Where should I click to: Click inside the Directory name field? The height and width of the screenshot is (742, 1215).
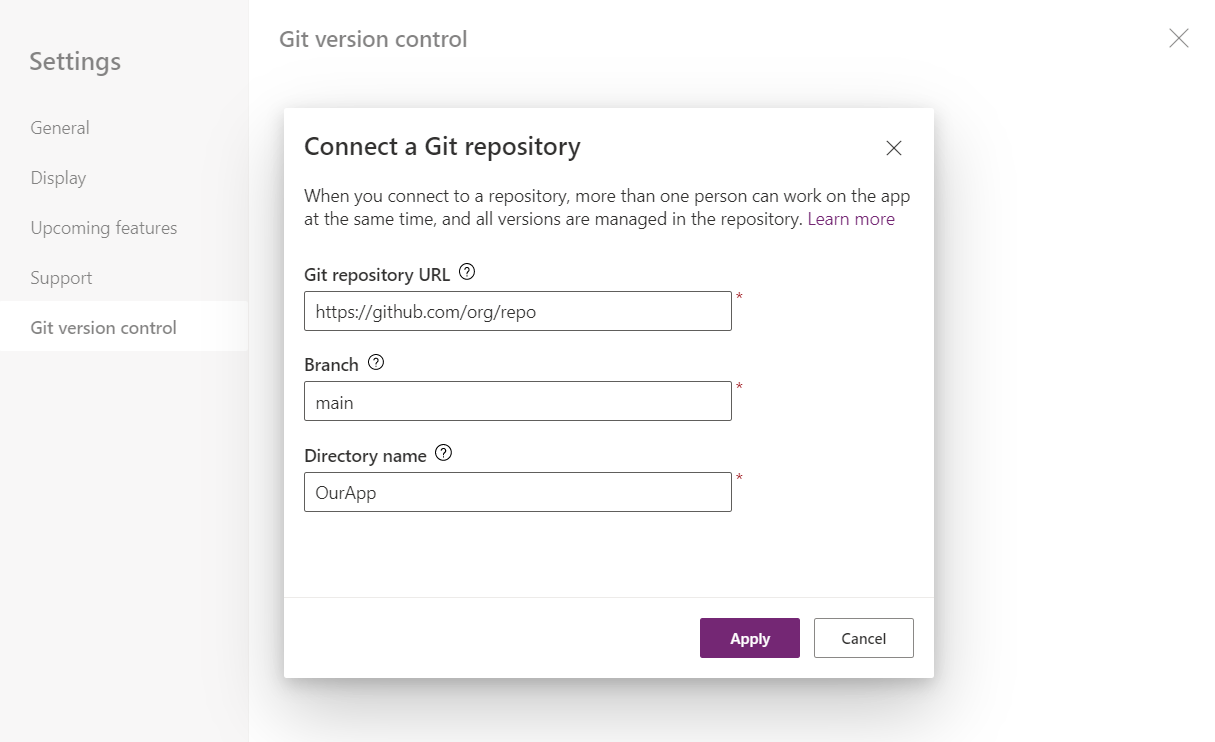coord(517,492)
